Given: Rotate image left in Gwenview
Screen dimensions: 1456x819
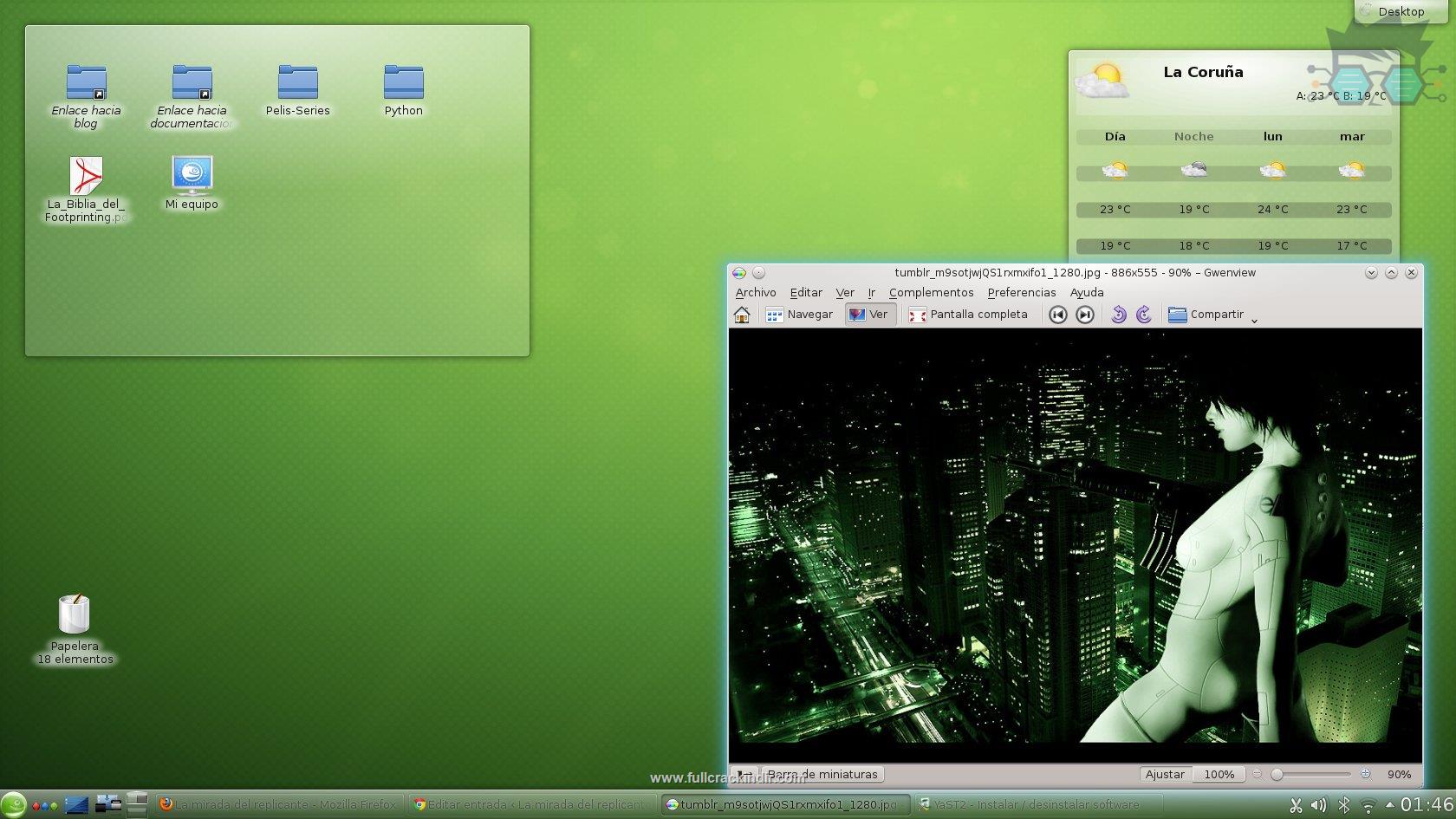Looking at the screenshot, I should click(x=1119, y=315).
